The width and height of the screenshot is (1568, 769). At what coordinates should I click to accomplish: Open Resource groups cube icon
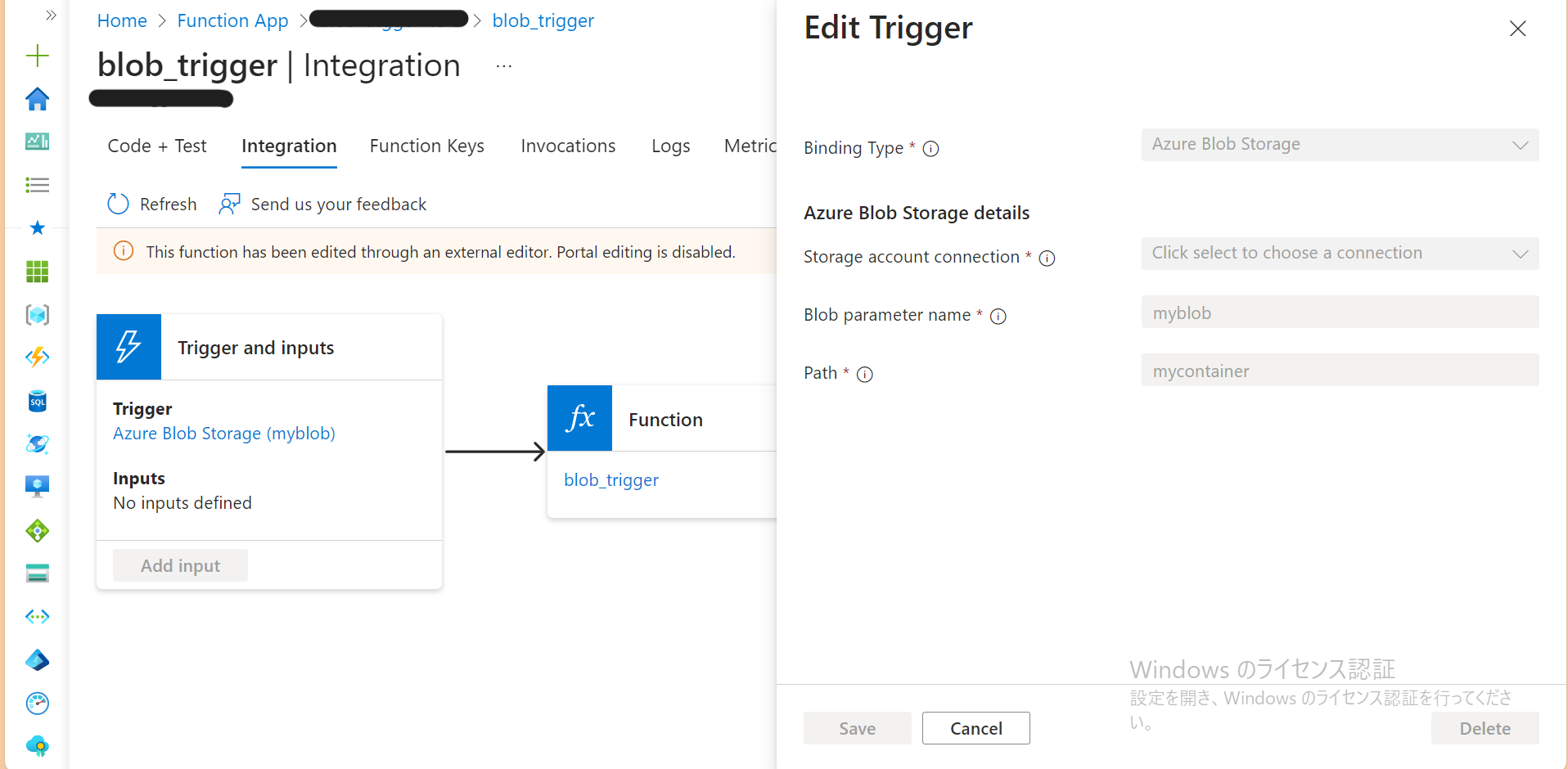38,314
